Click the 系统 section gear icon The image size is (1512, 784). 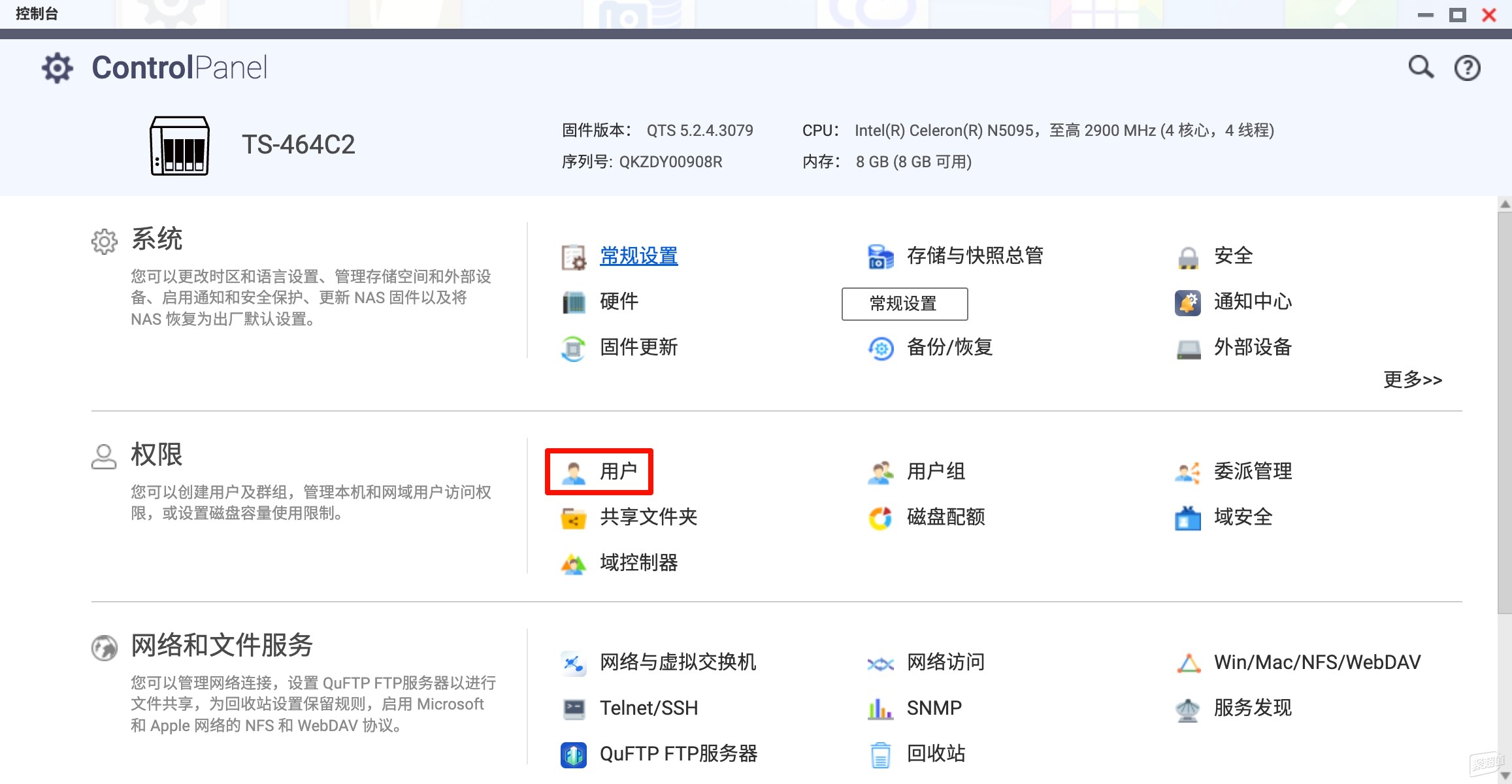click(x=105, y=241)
